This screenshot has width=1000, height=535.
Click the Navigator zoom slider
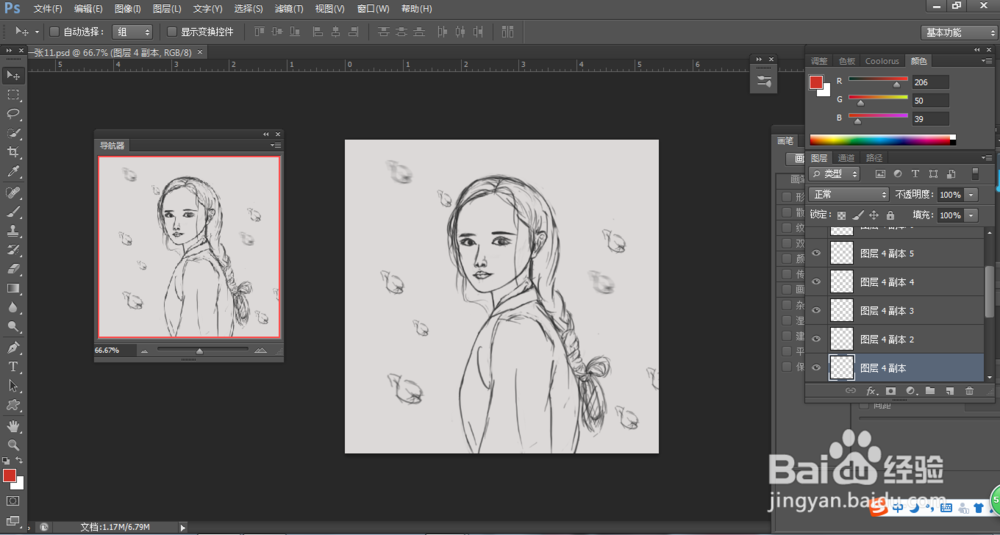click(203, 349)
